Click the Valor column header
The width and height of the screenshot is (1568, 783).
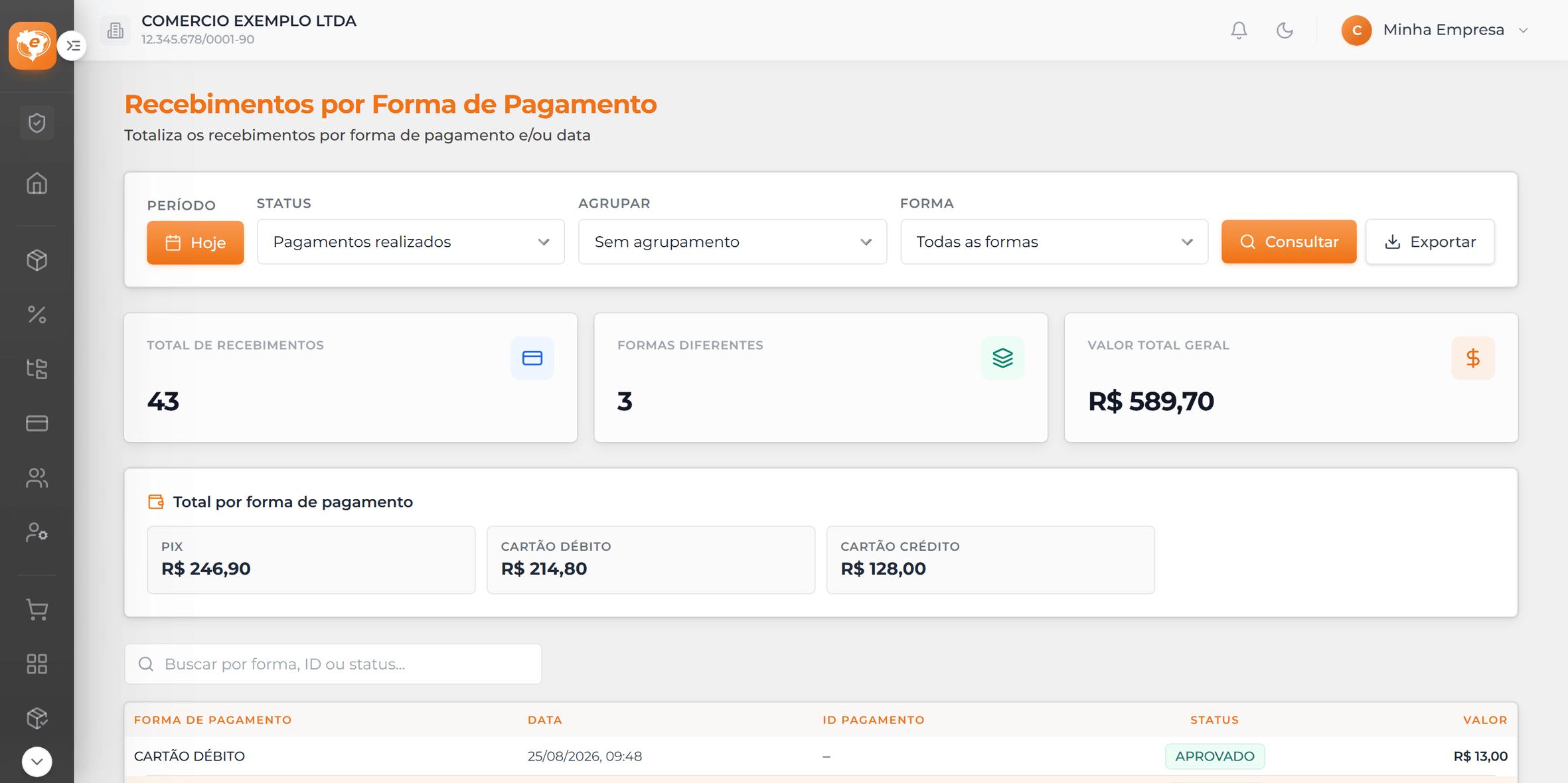pos(1485,720)
